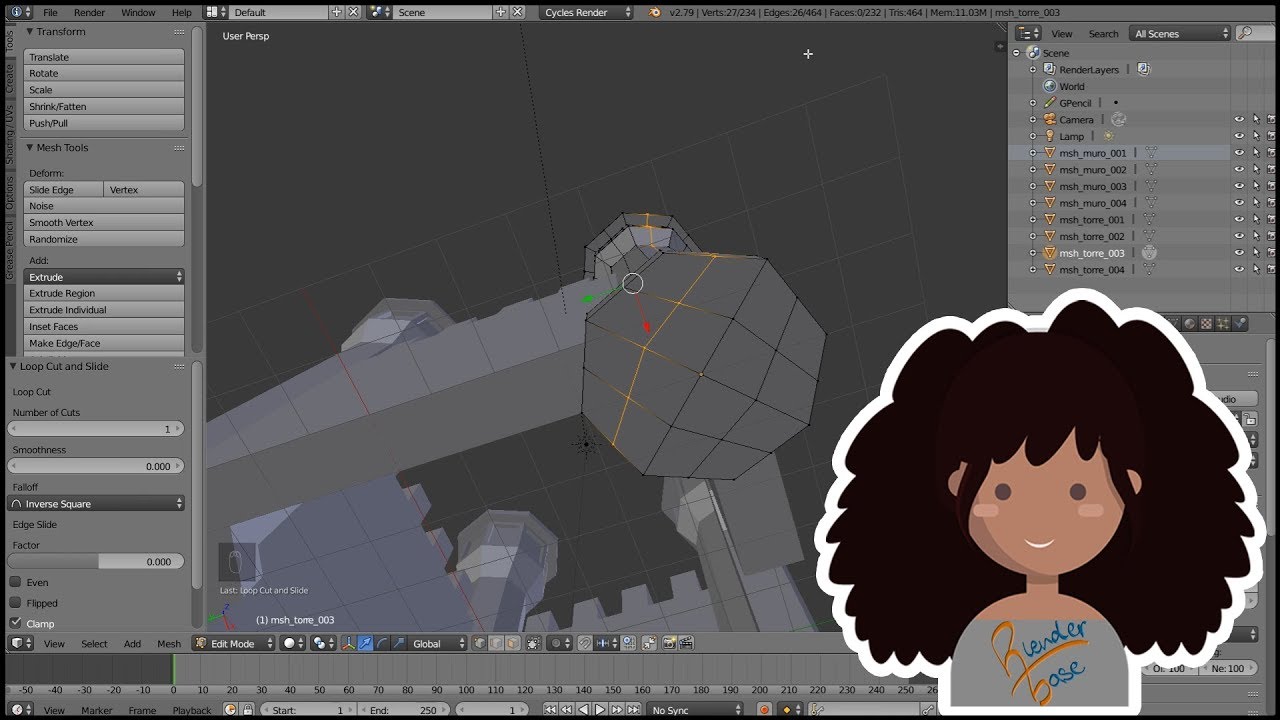Screen dimensions: 1280x720
Task: Toggle the Even checkbox
Action: 15,582
